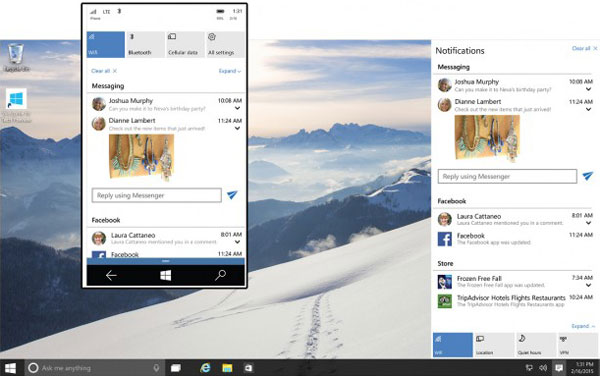Screen dimensions: 600x376
Task: Toggle Bluetooth tile on the phone
Action: 145,44
